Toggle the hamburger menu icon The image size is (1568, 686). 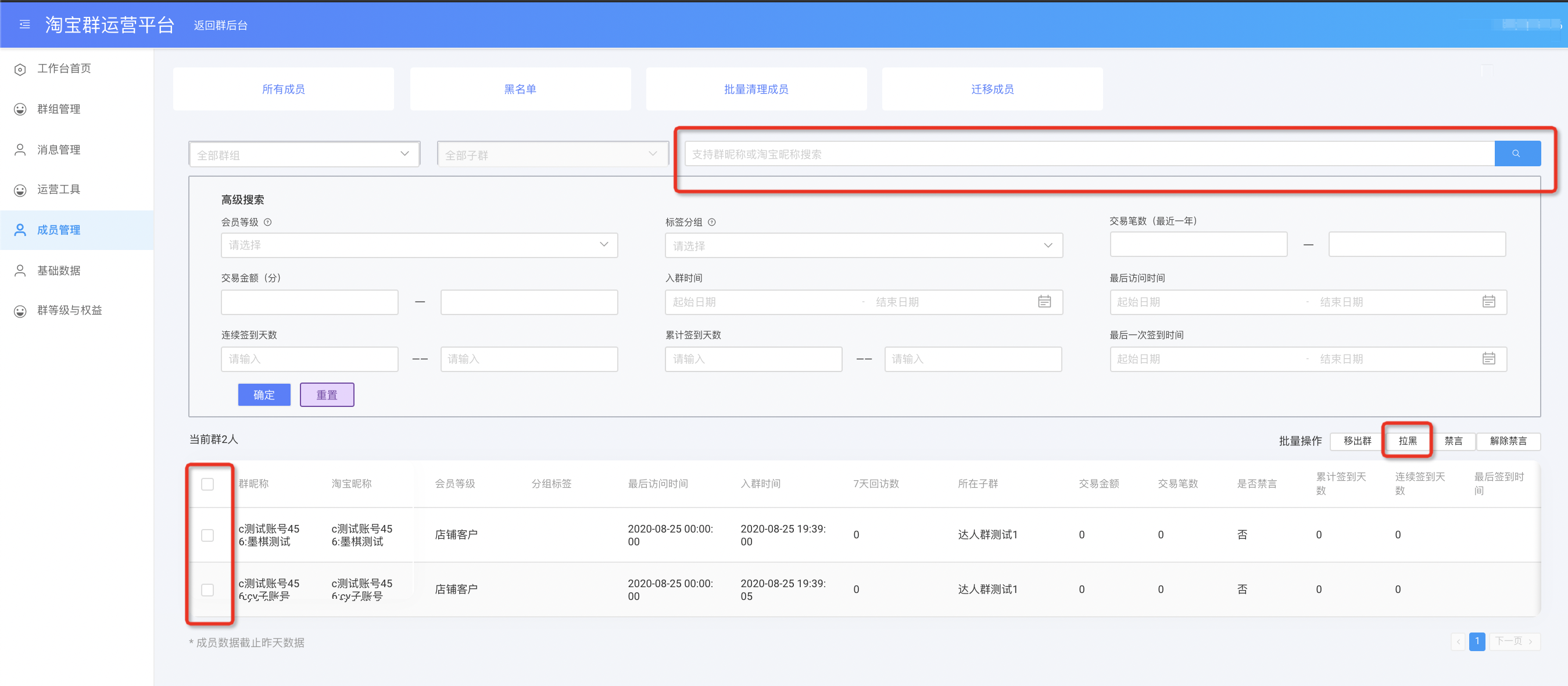pyautogui.click(x=24, y=24)
